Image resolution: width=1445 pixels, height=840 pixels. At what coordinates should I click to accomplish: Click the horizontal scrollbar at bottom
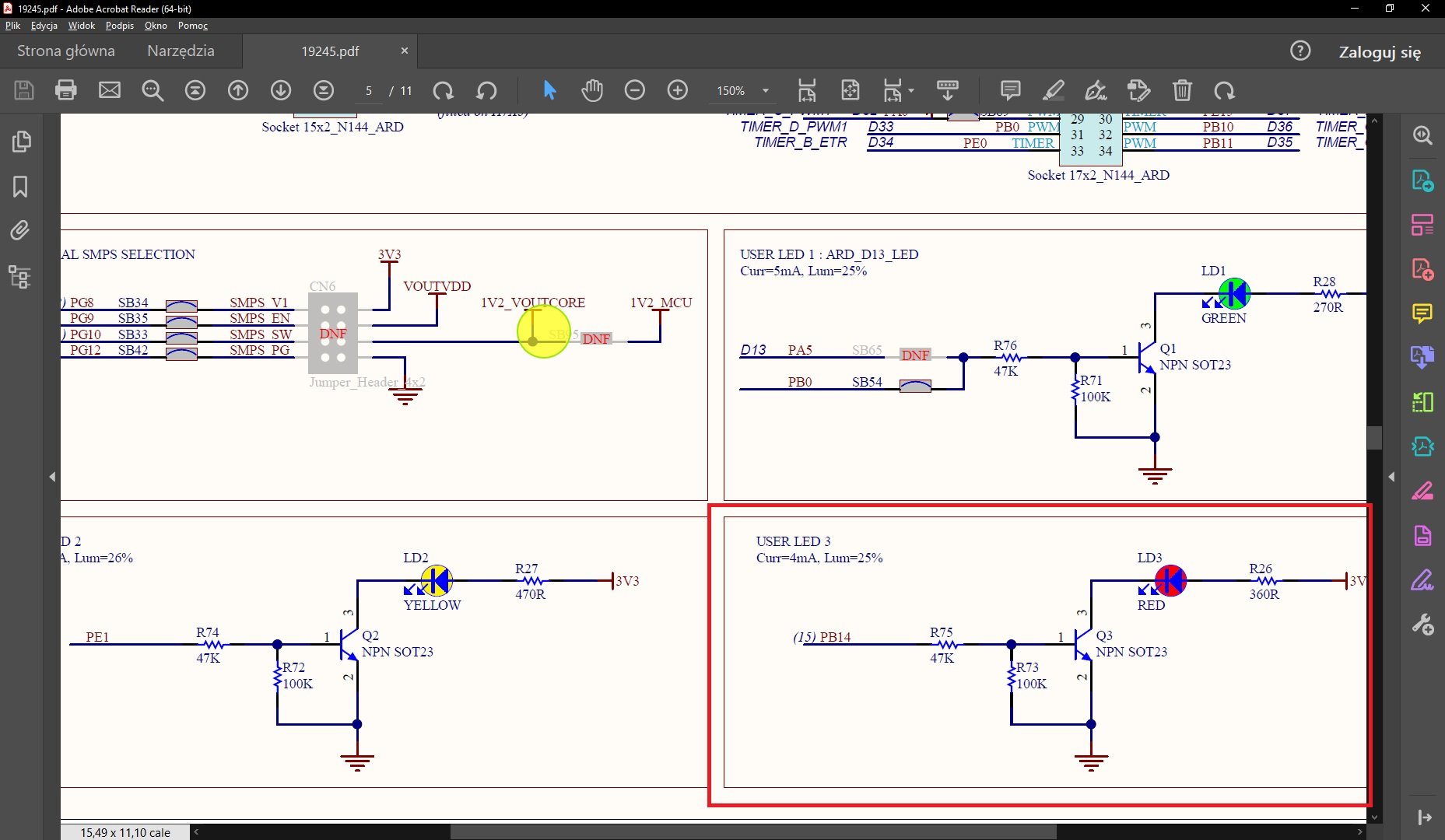coord(752,832)
